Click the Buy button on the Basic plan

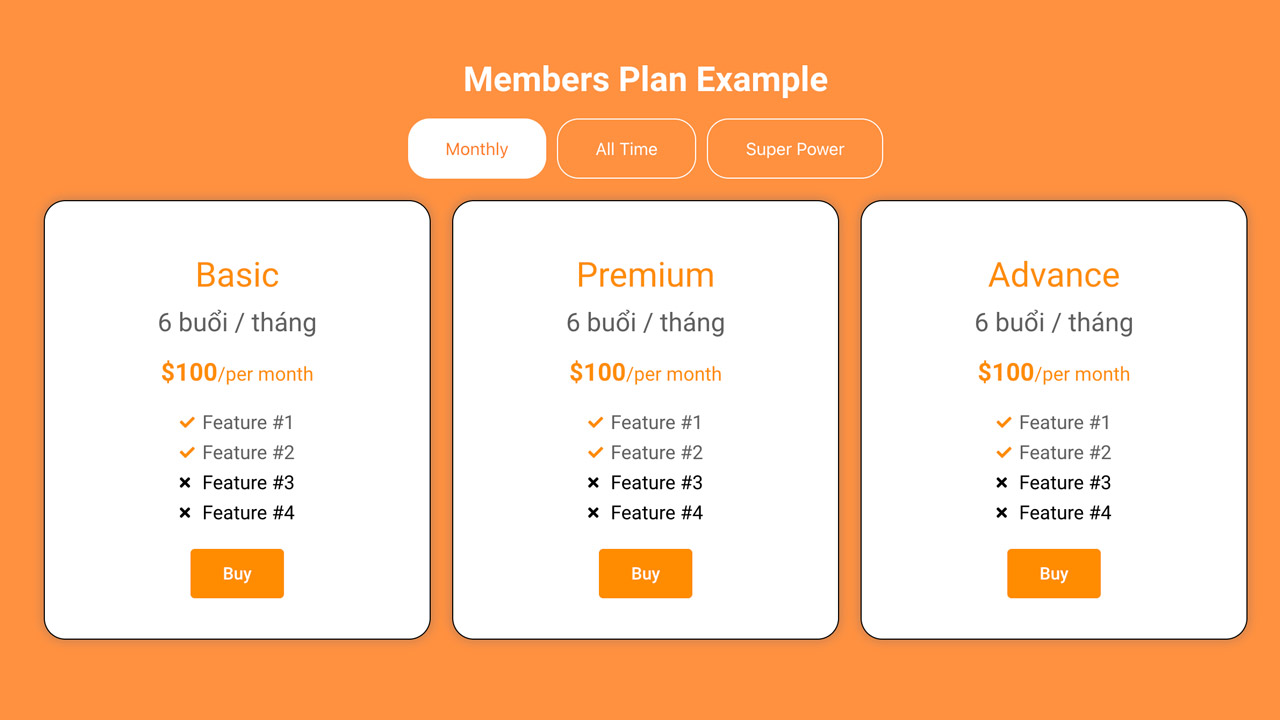[237, 573]
